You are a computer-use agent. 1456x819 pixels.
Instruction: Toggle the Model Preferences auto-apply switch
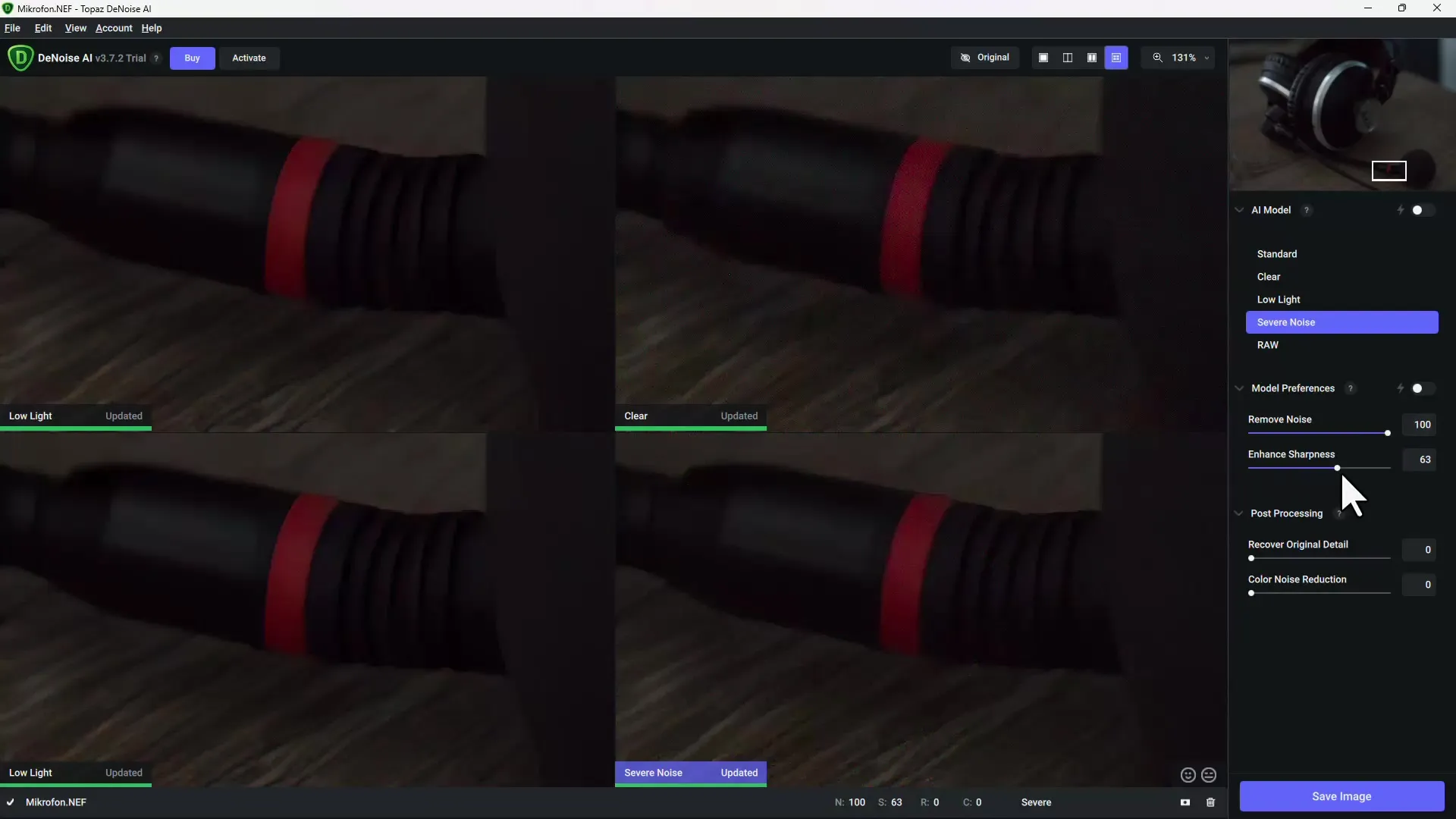[1420, 388]
